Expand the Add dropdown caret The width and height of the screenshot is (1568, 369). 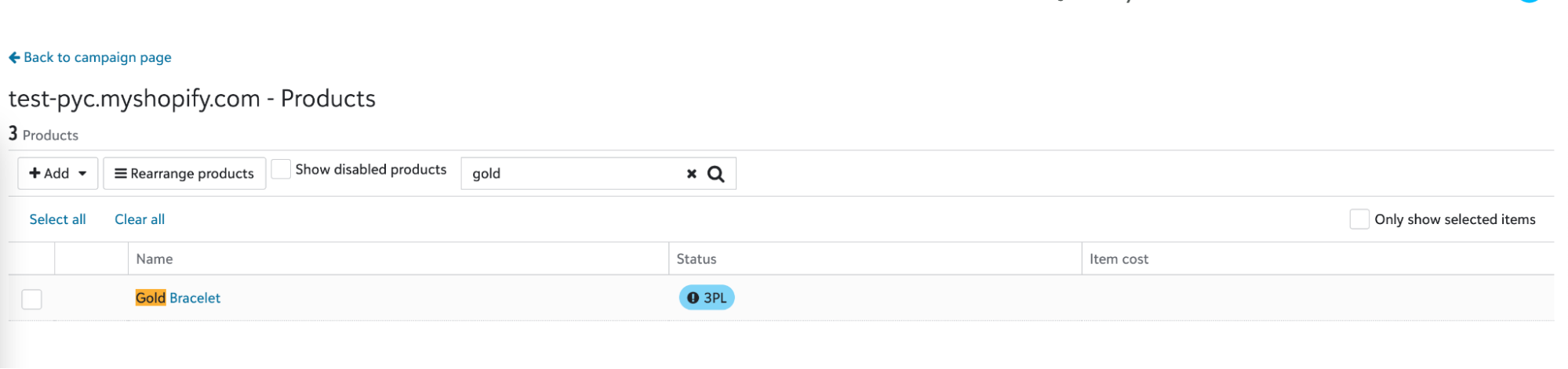82,174
